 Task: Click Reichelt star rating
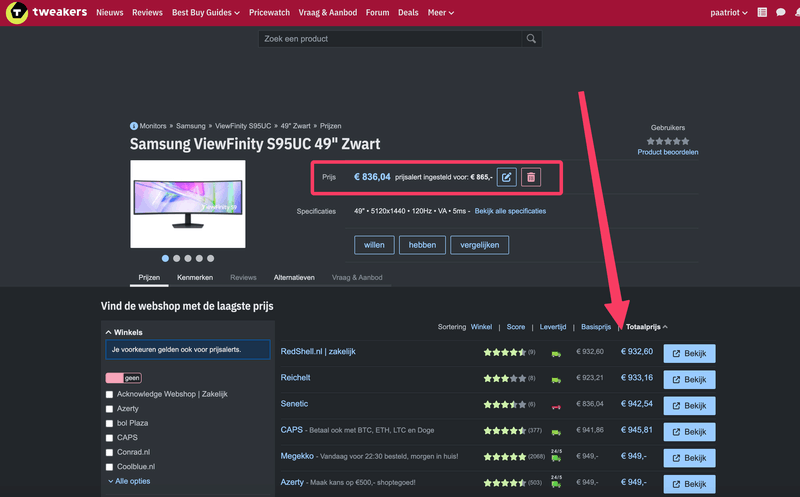pyautogui.click(x=505, y=378)
